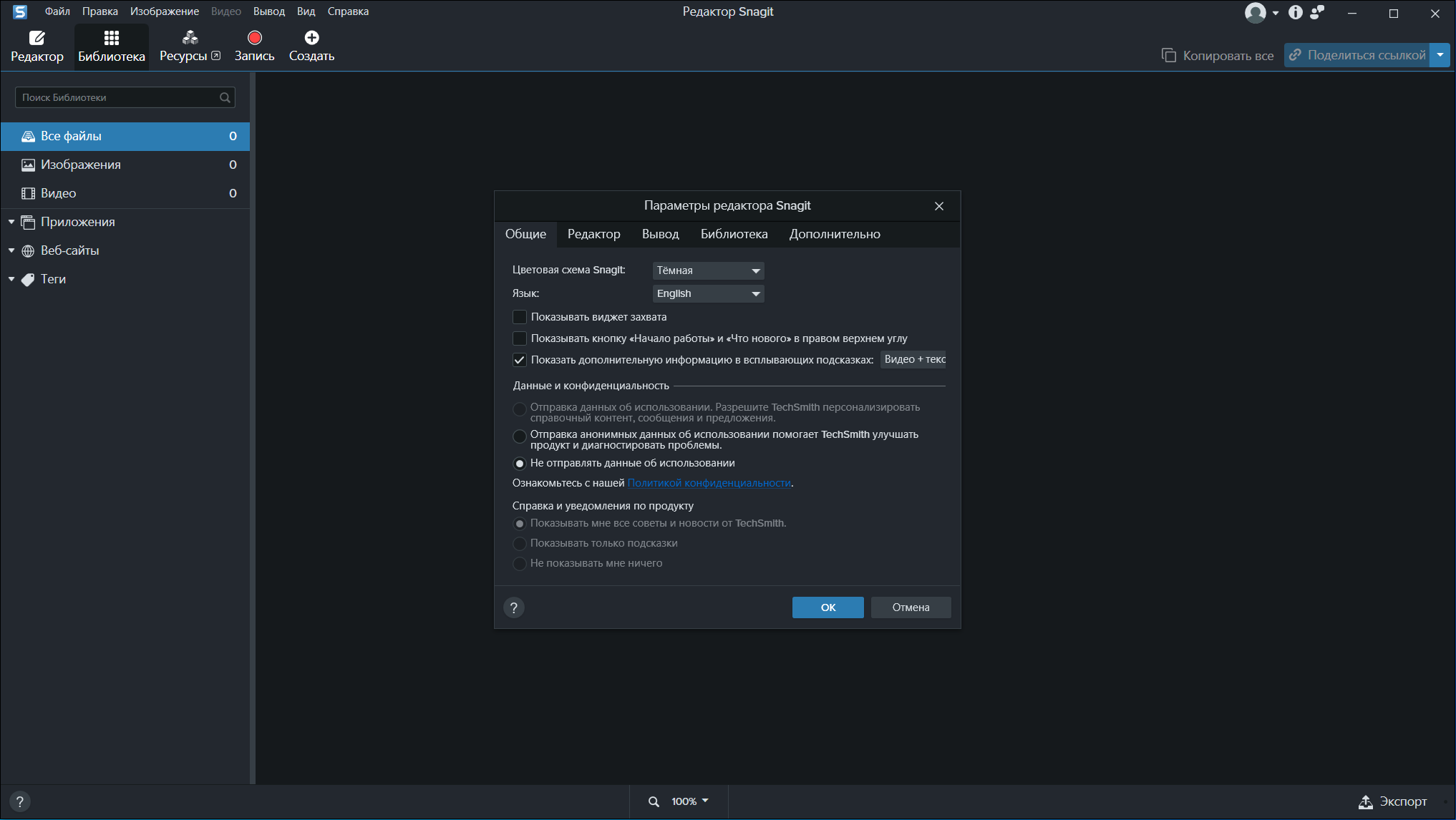Open the Язык English dropdown
Viewport: 1456px width, 820px height.
708,293
